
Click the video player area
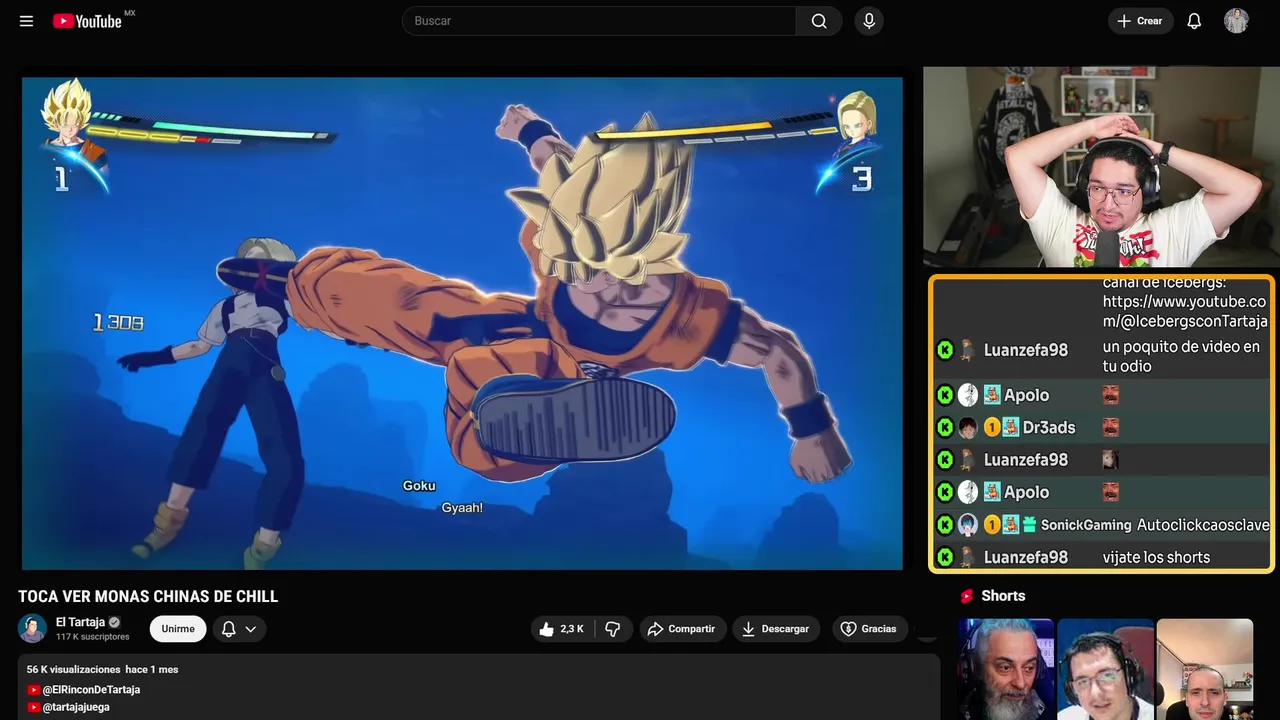pos(462,323)
